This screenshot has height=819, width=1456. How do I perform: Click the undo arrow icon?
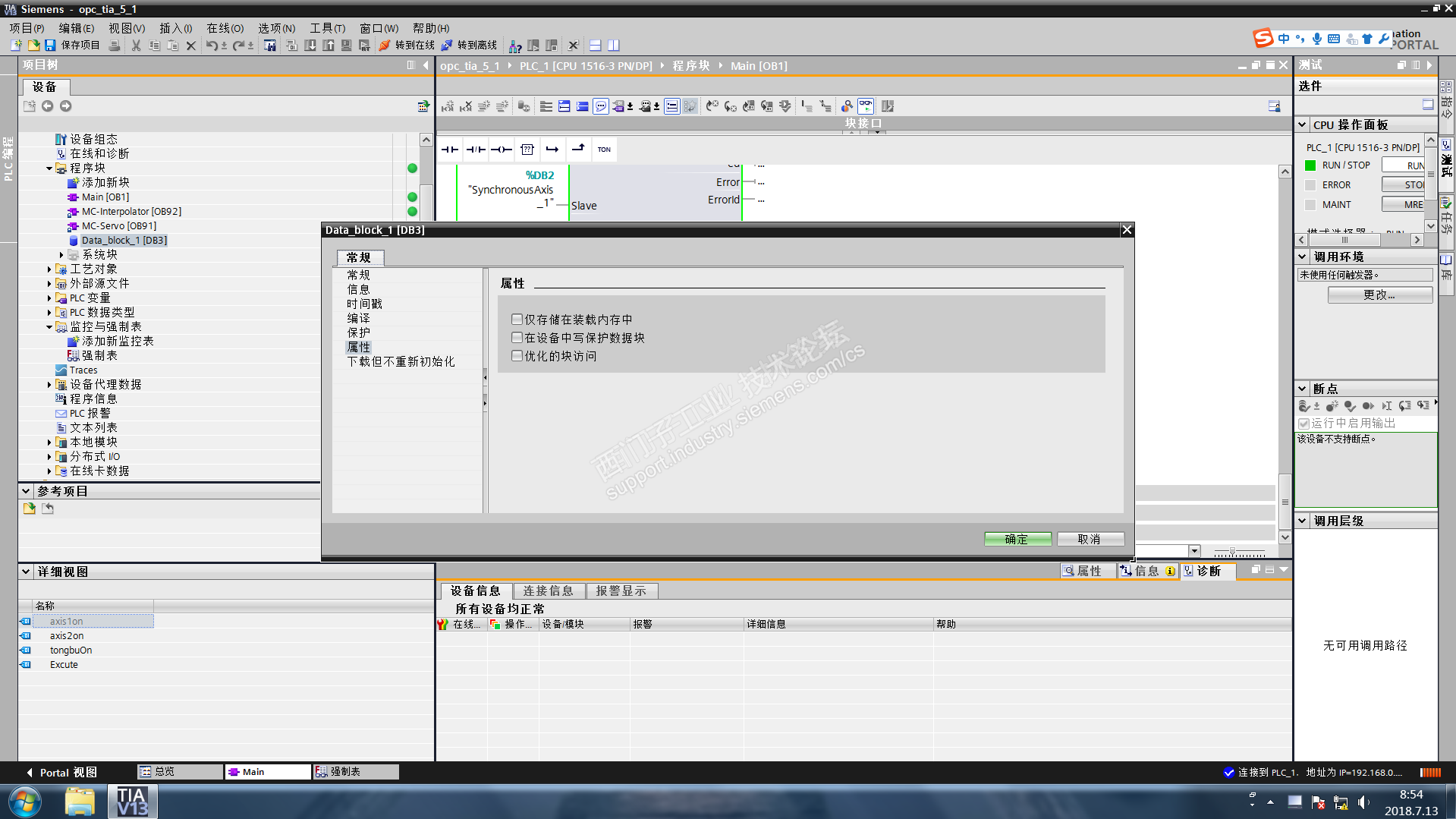click(212, 46)
